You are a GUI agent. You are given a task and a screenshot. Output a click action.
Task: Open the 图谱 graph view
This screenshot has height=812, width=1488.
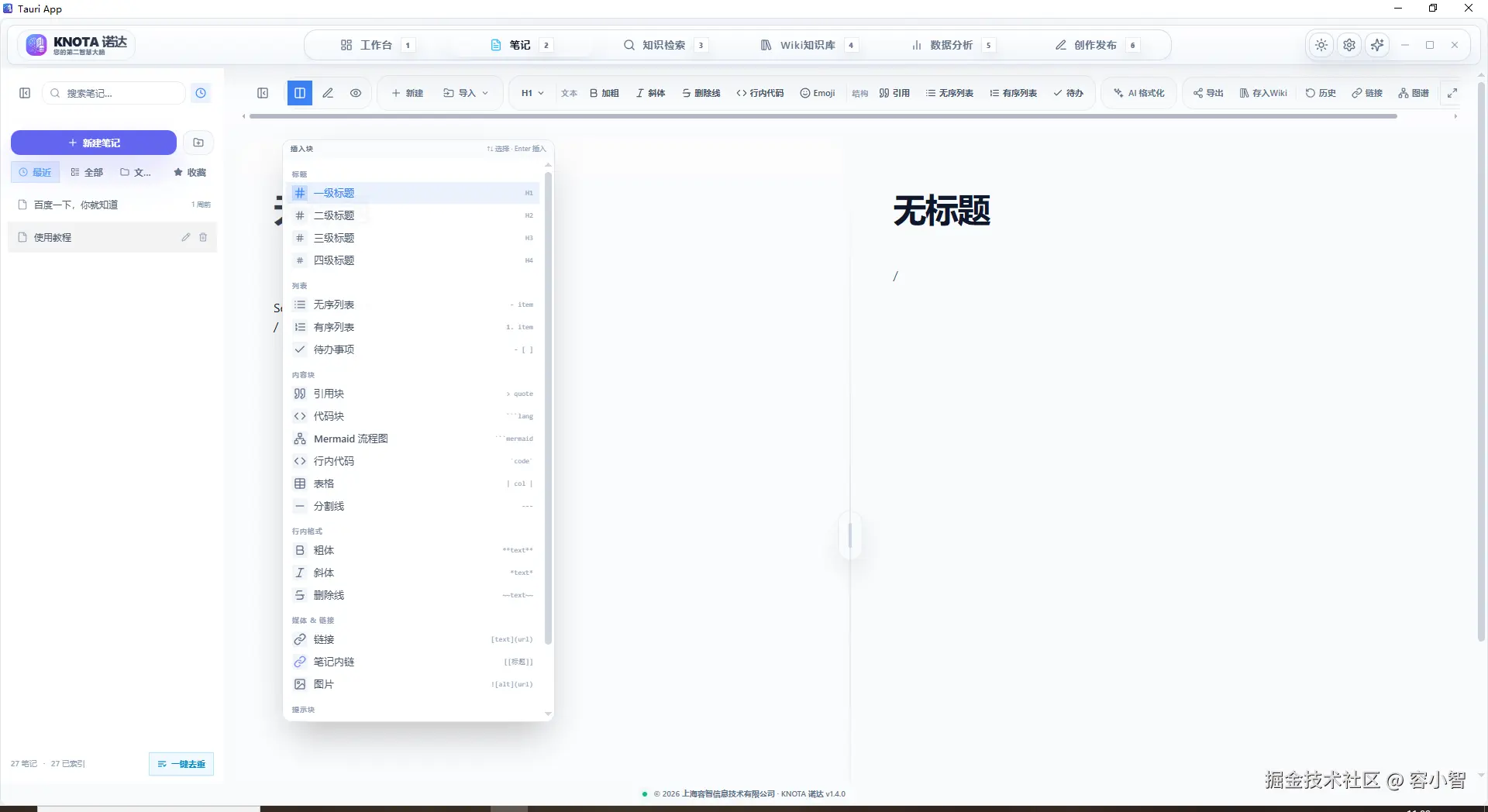click(x=1414, y=93)
